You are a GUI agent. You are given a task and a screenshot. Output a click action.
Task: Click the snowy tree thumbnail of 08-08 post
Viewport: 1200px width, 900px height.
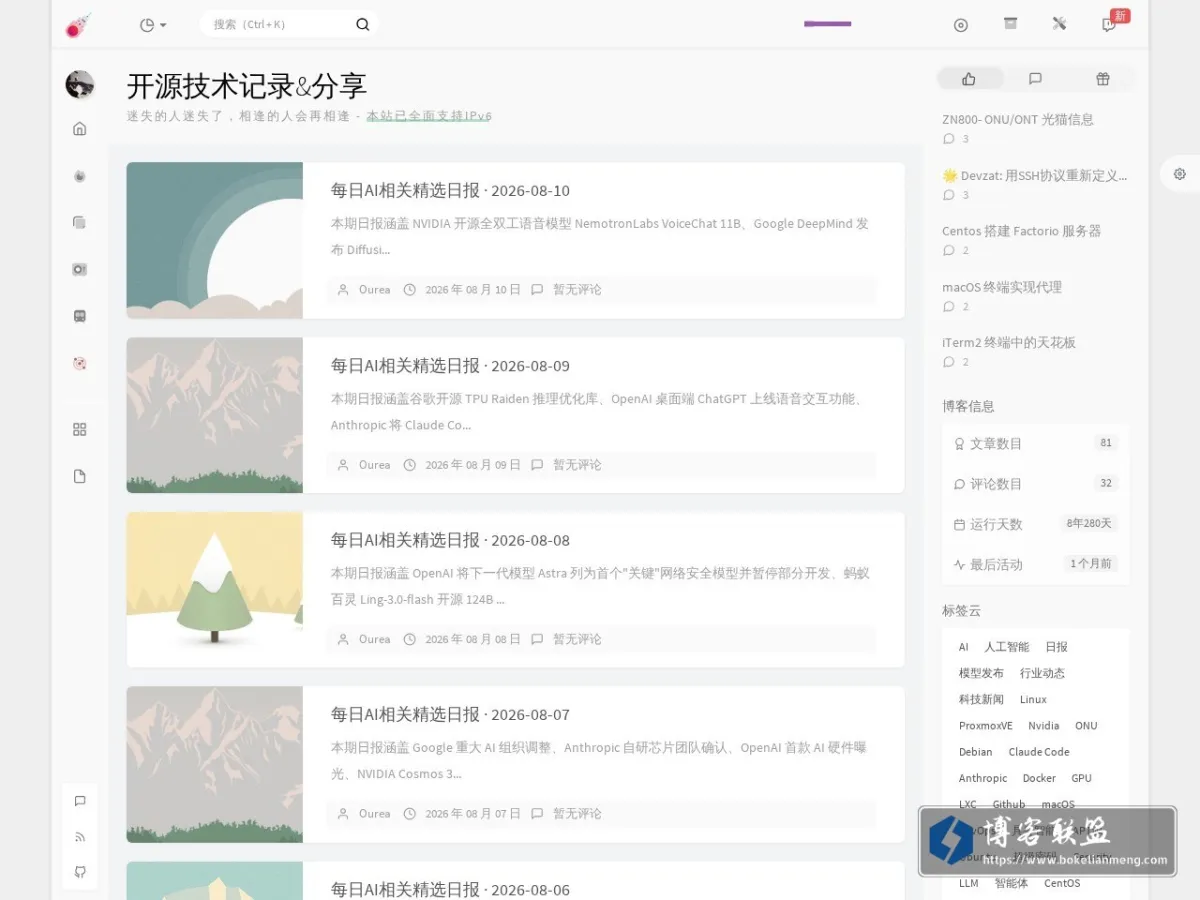[x=215, y=590]
